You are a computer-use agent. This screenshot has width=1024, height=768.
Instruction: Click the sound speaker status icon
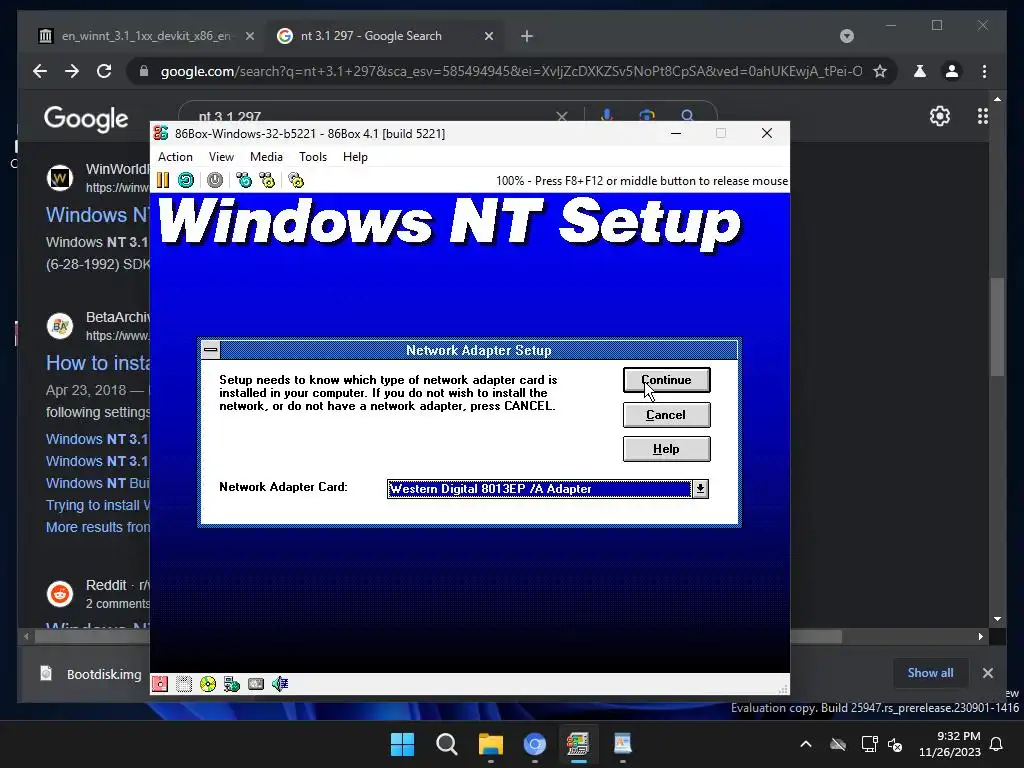[x=280, y=684]
